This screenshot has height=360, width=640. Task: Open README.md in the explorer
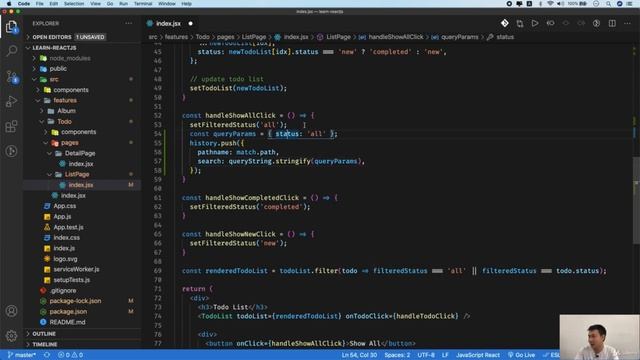[x=67, y=322]
